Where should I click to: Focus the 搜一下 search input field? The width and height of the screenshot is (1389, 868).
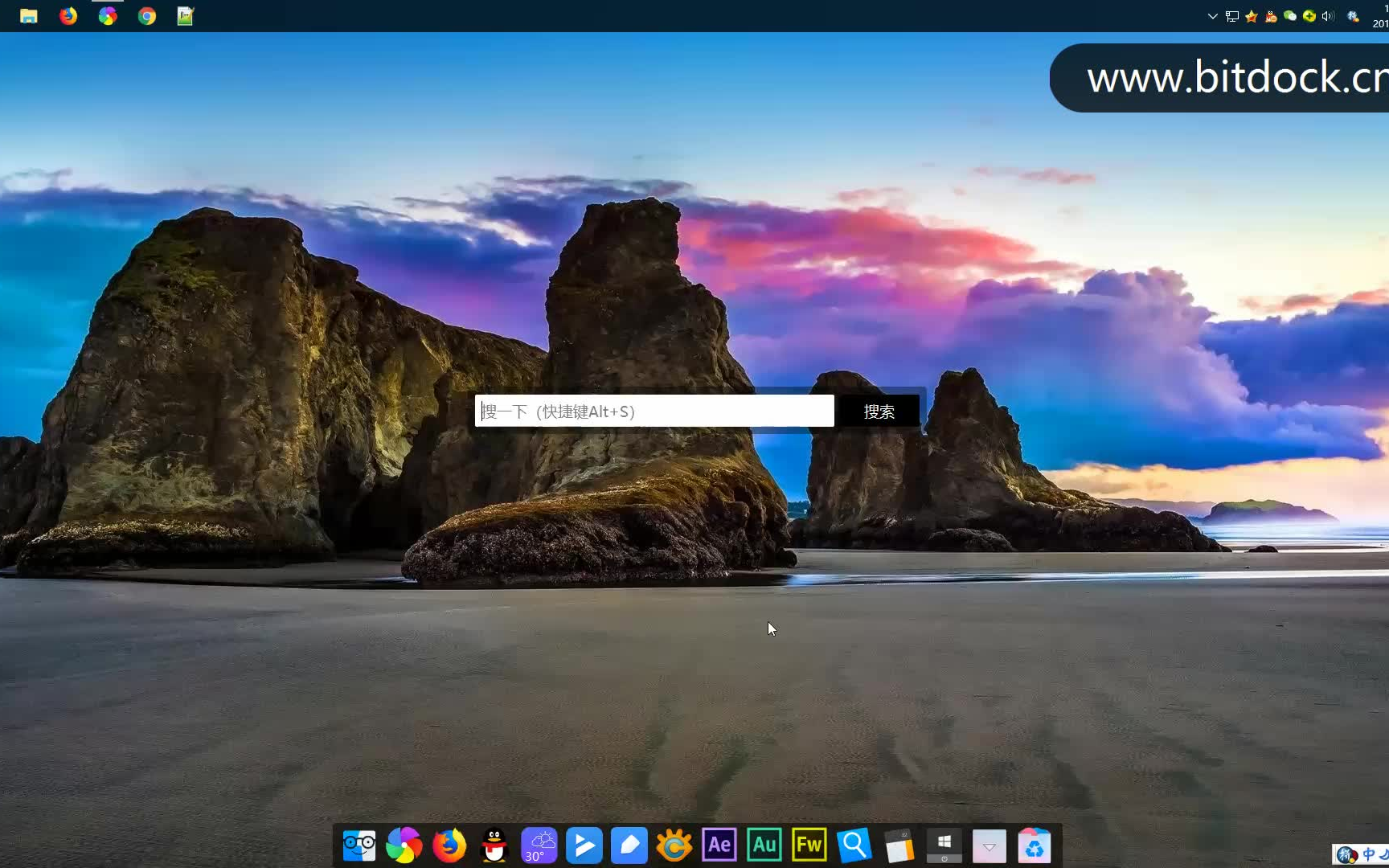654,411
